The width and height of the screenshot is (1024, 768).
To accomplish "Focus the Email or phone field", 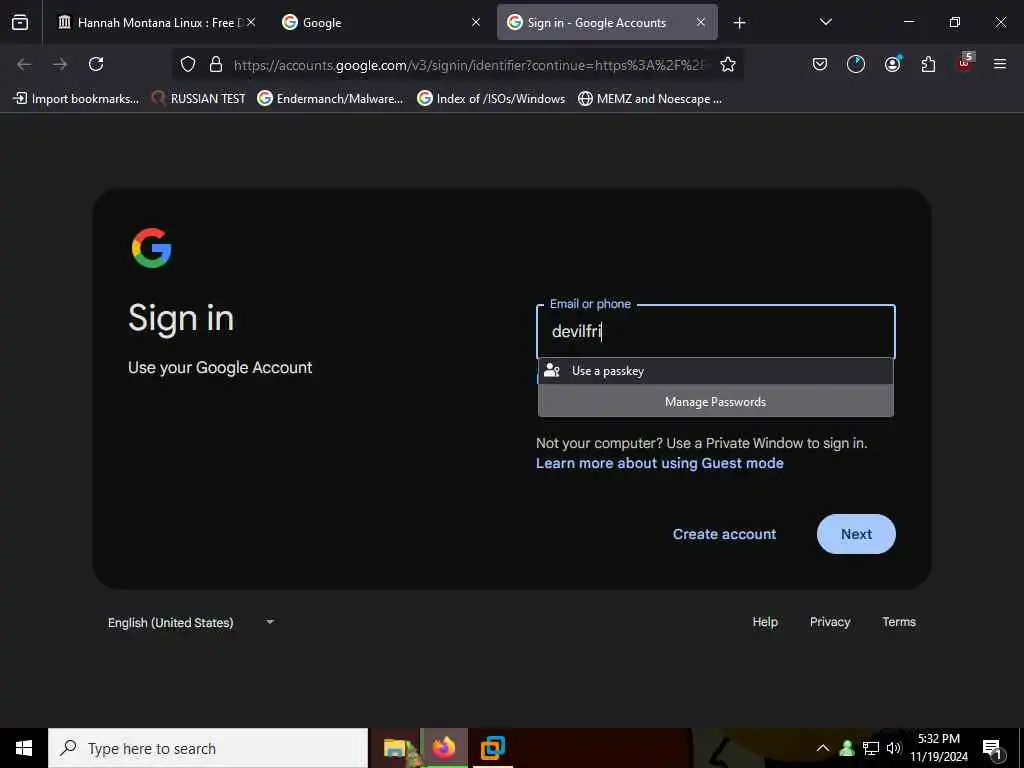I will pyautogui.click(x=716, y=332).
